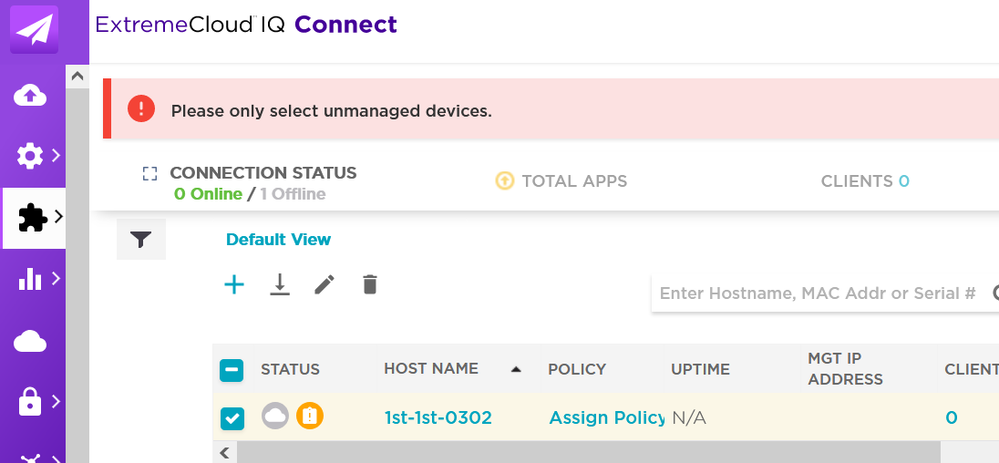This screenshot has height=463, width=999.
Task: Click Assign Policy link
Action: coord(607,418)
